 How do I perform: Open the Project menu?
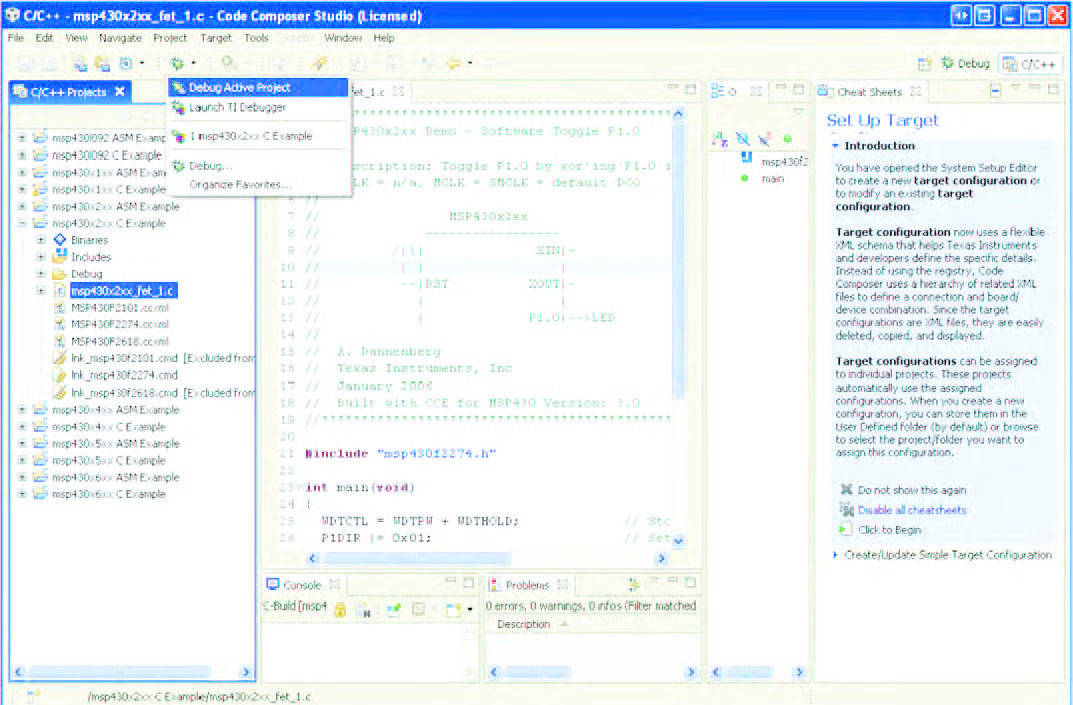pos(170,38)
